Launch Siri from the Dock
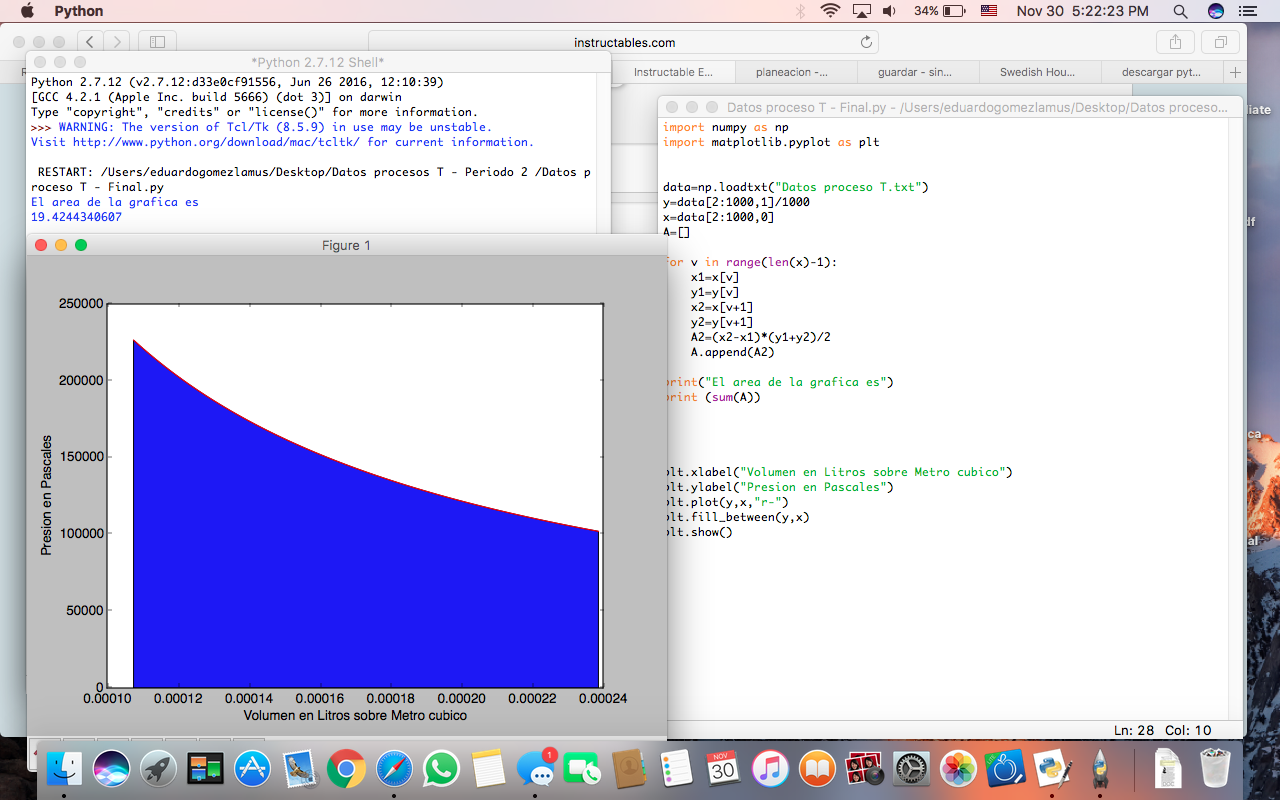Image resolution: width=1280 pixels, height=800 pixels. tap(111, 768)
